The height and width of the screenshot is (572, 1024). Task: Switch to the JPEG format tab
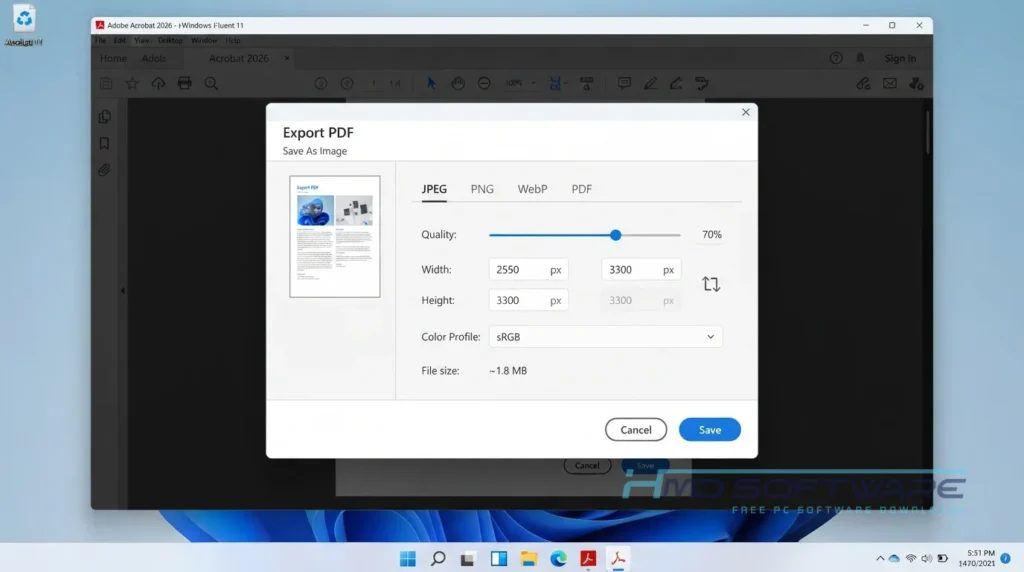(434, 189)
